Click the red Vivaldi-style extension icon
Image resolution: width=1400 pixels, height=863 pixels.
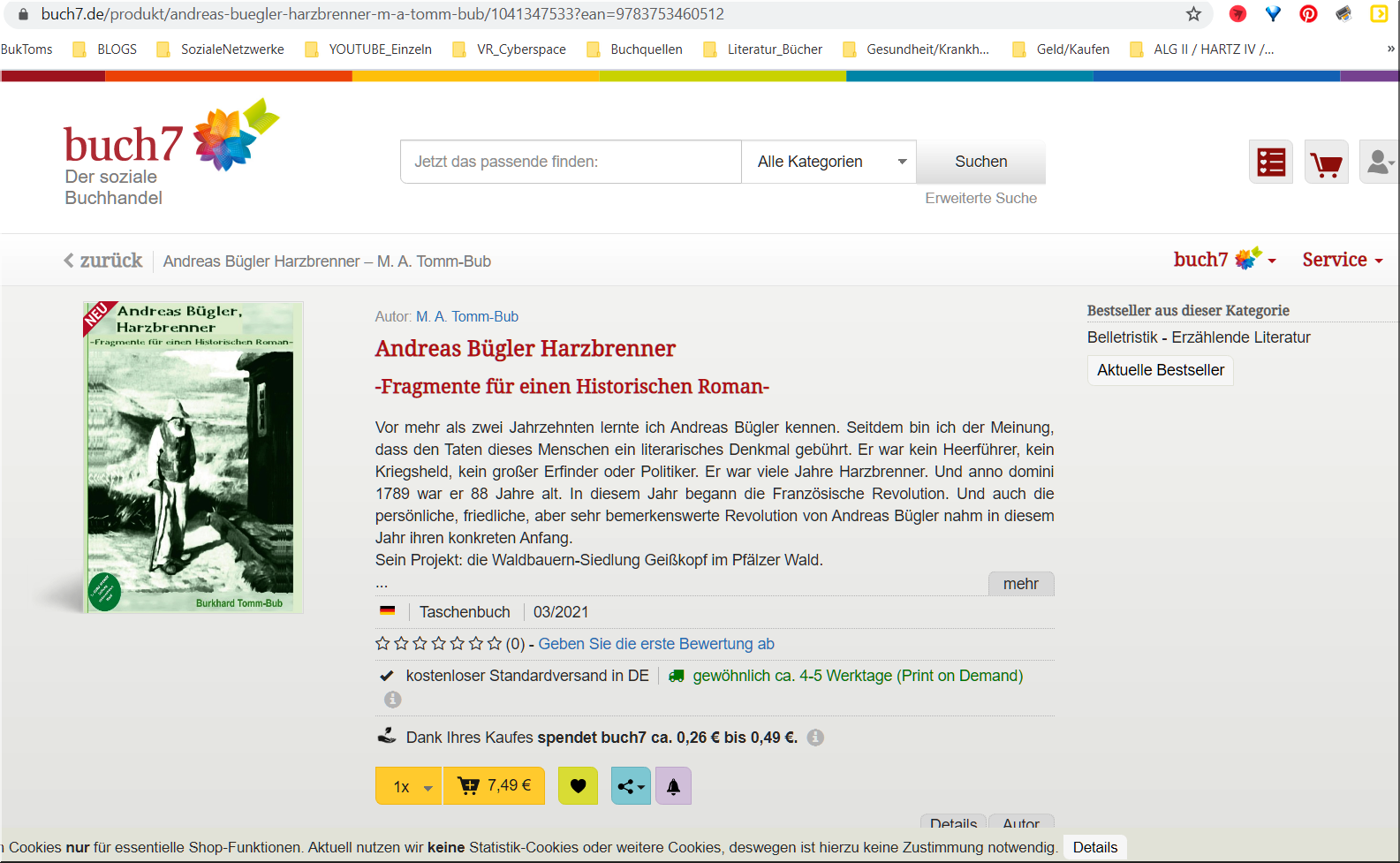[x=1237, y=14]
